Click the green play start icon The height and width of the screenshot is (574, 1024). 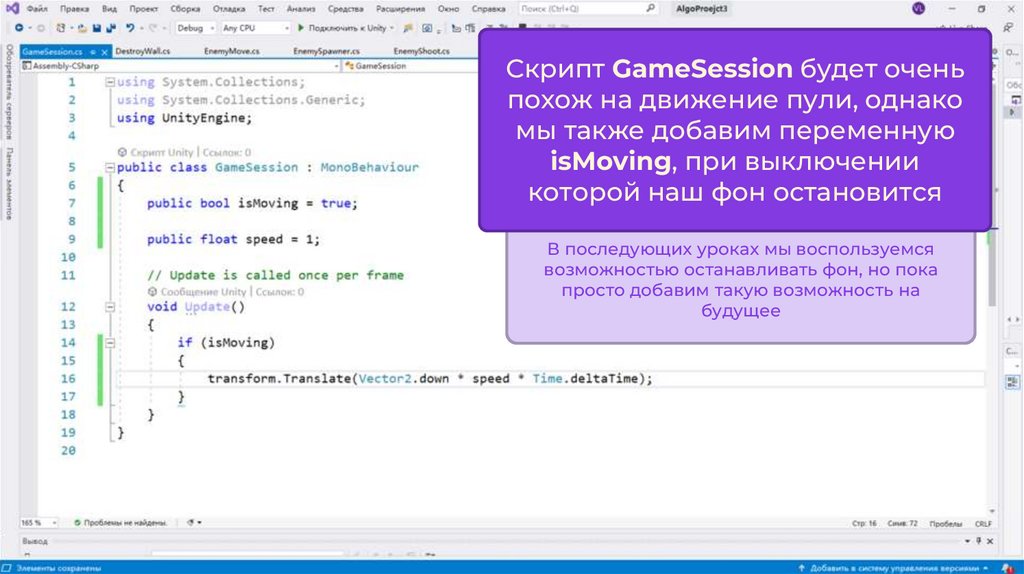point(301,28)
